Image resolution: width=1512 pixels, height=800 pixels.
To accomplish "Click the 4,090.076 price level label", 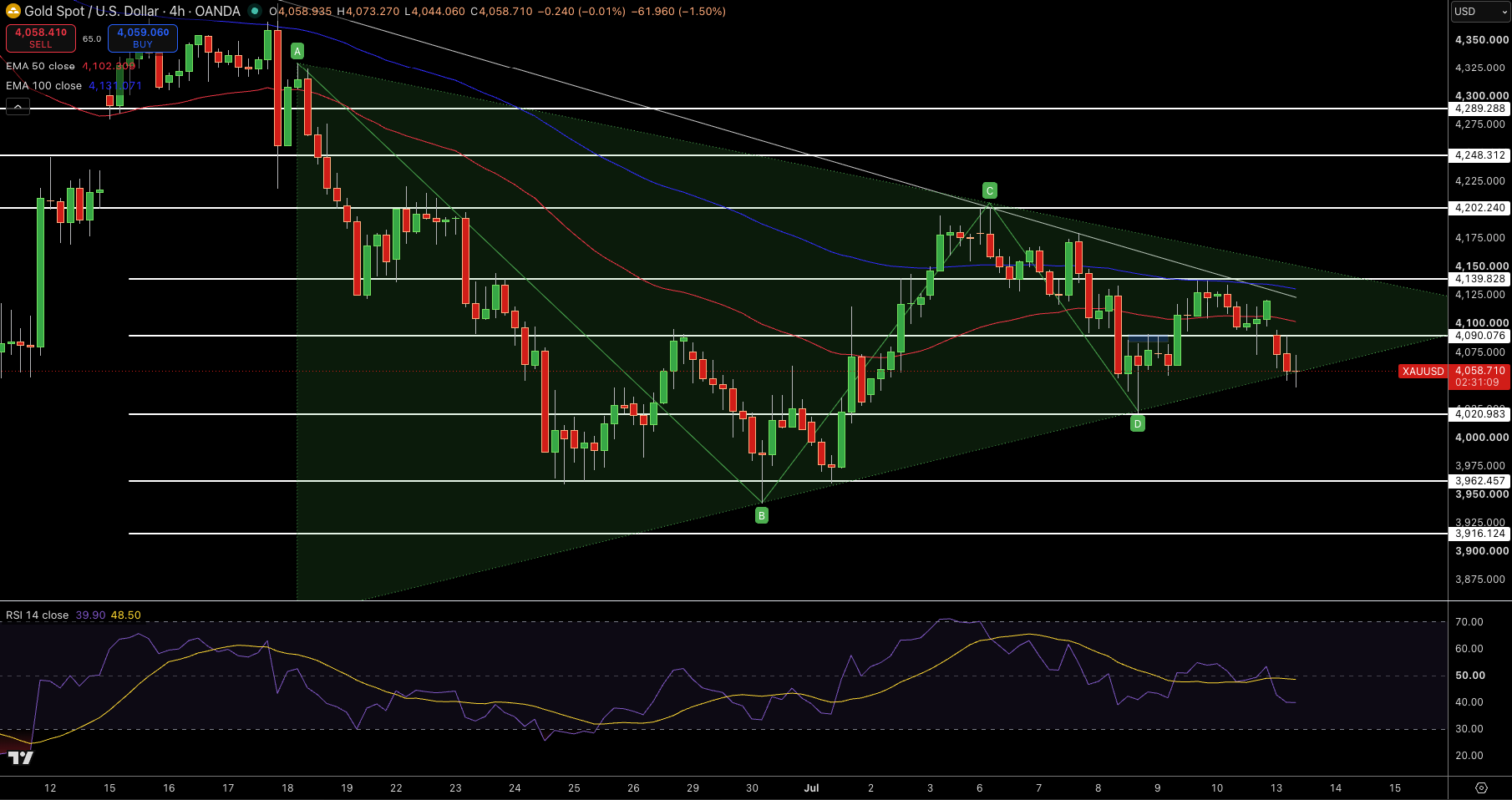I will point(1479,336).
